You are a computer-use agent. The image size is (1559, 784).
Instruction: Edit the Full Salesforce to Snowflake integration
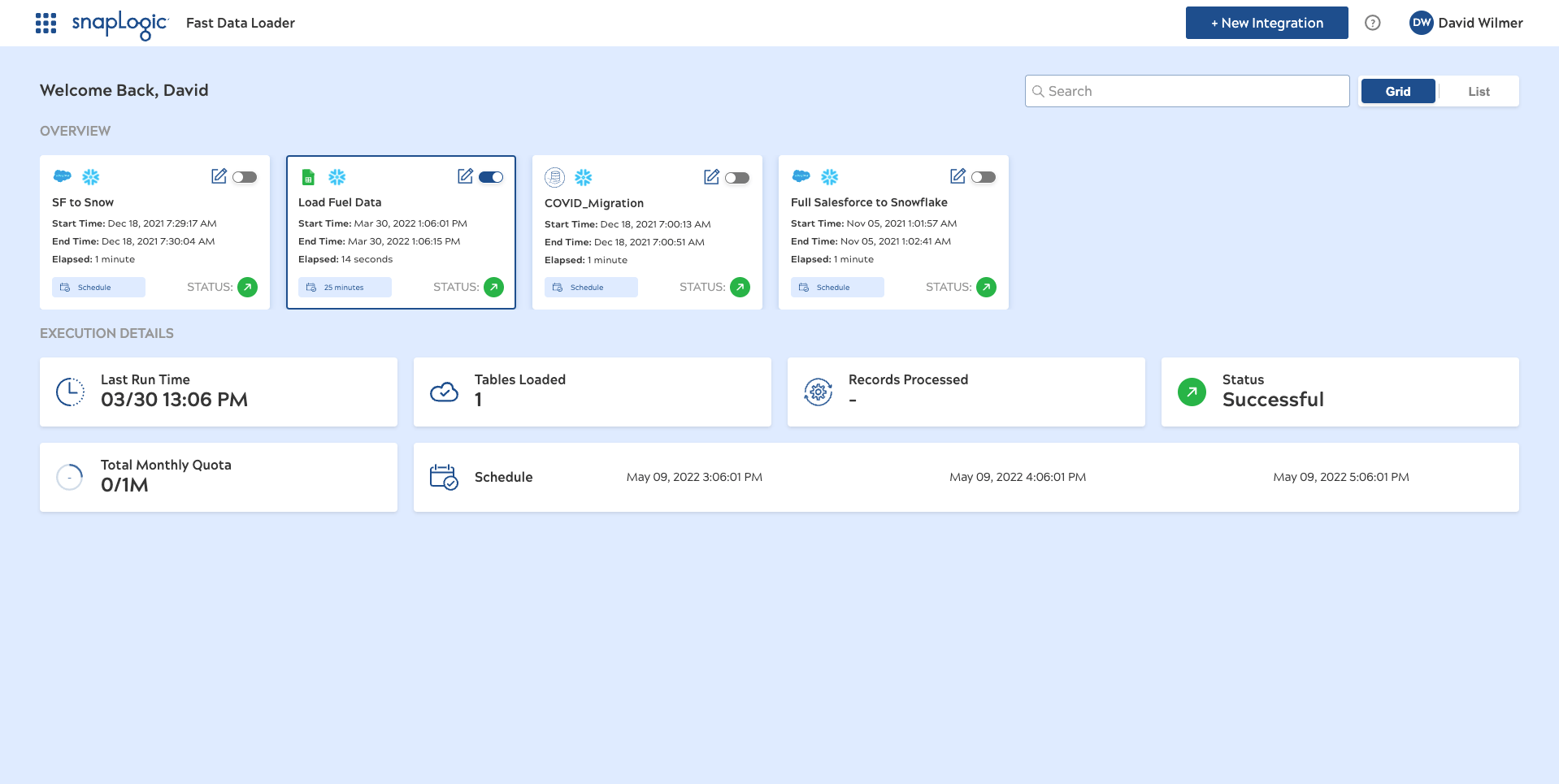[x=958, y=176]
